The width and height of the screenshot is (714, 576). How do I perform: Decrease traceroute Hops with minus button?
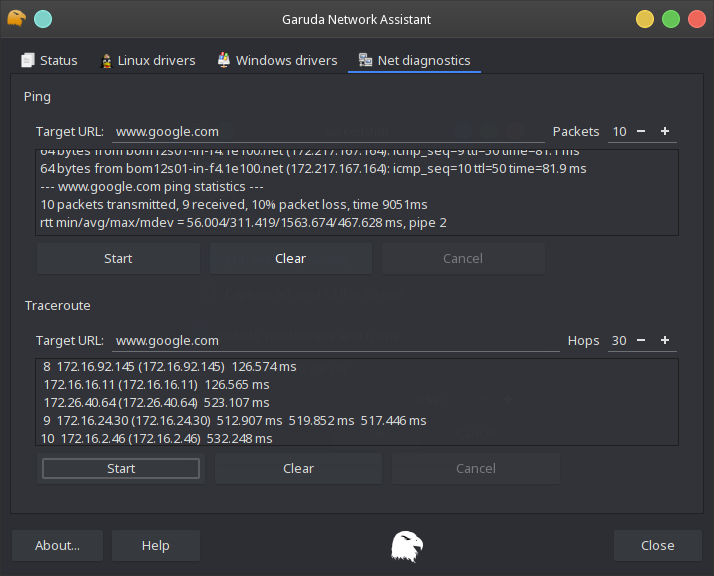(x=641, y=341)
